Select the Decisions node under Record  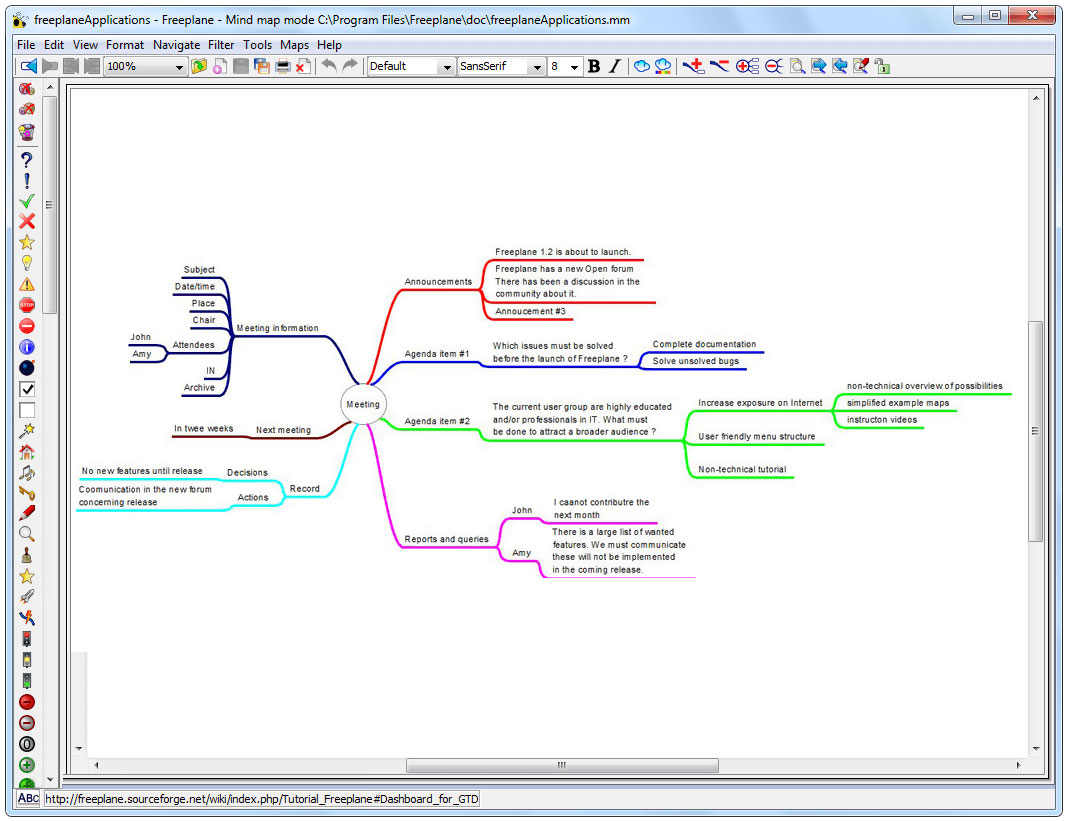coord(247,473)
